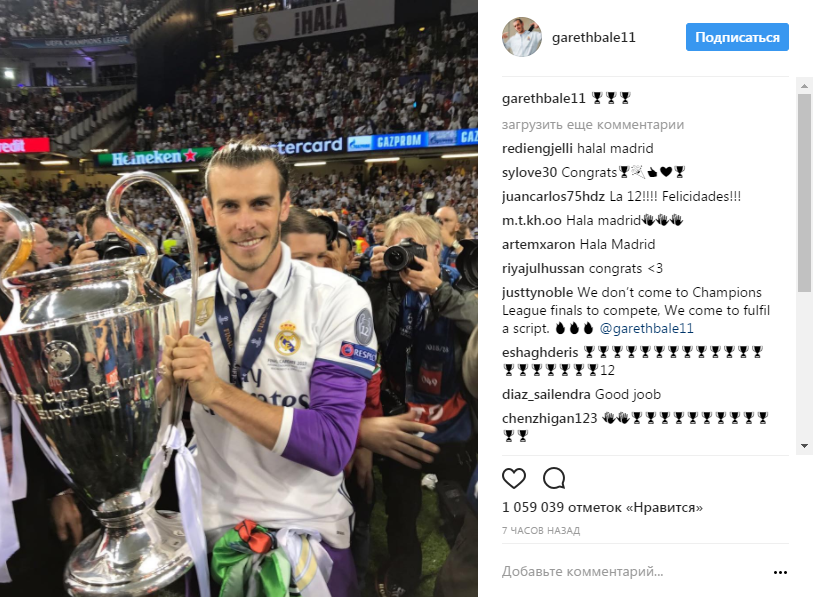813x597 pixels.
Task: Click the scrollbar down arrow
Action: (804, 446)
